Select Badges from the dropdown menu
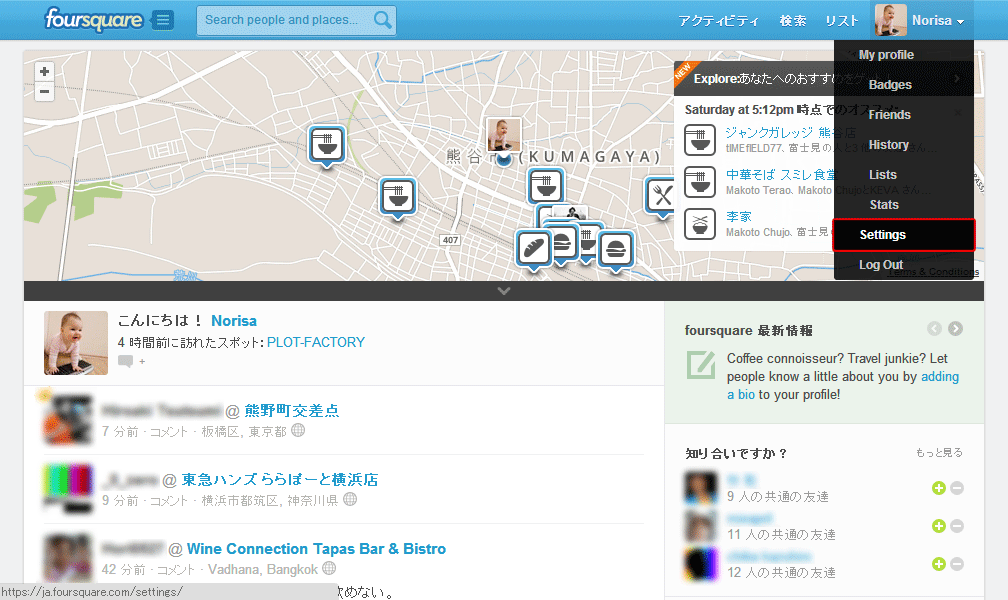 [890, 84]
